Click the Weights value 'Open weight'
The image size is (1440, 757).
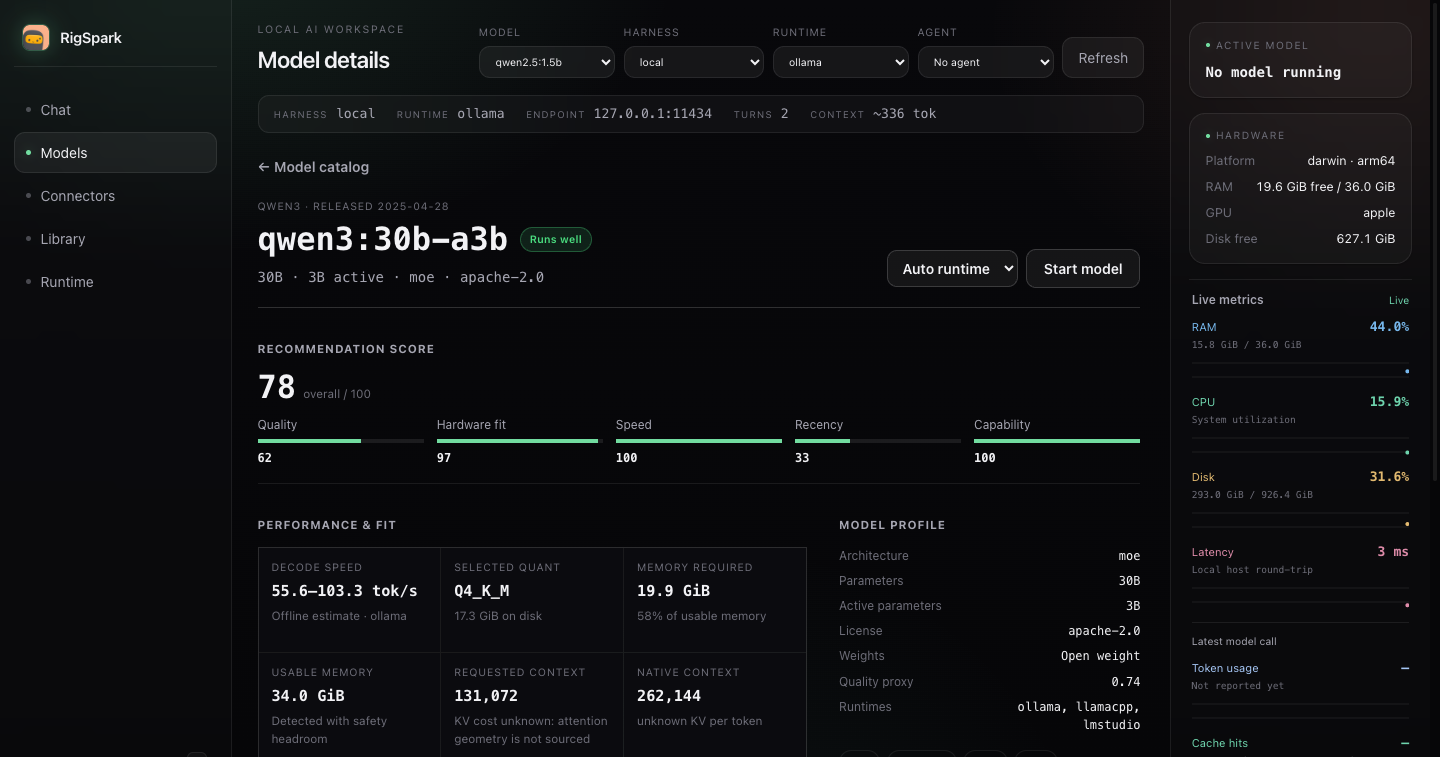[1101, 656]
